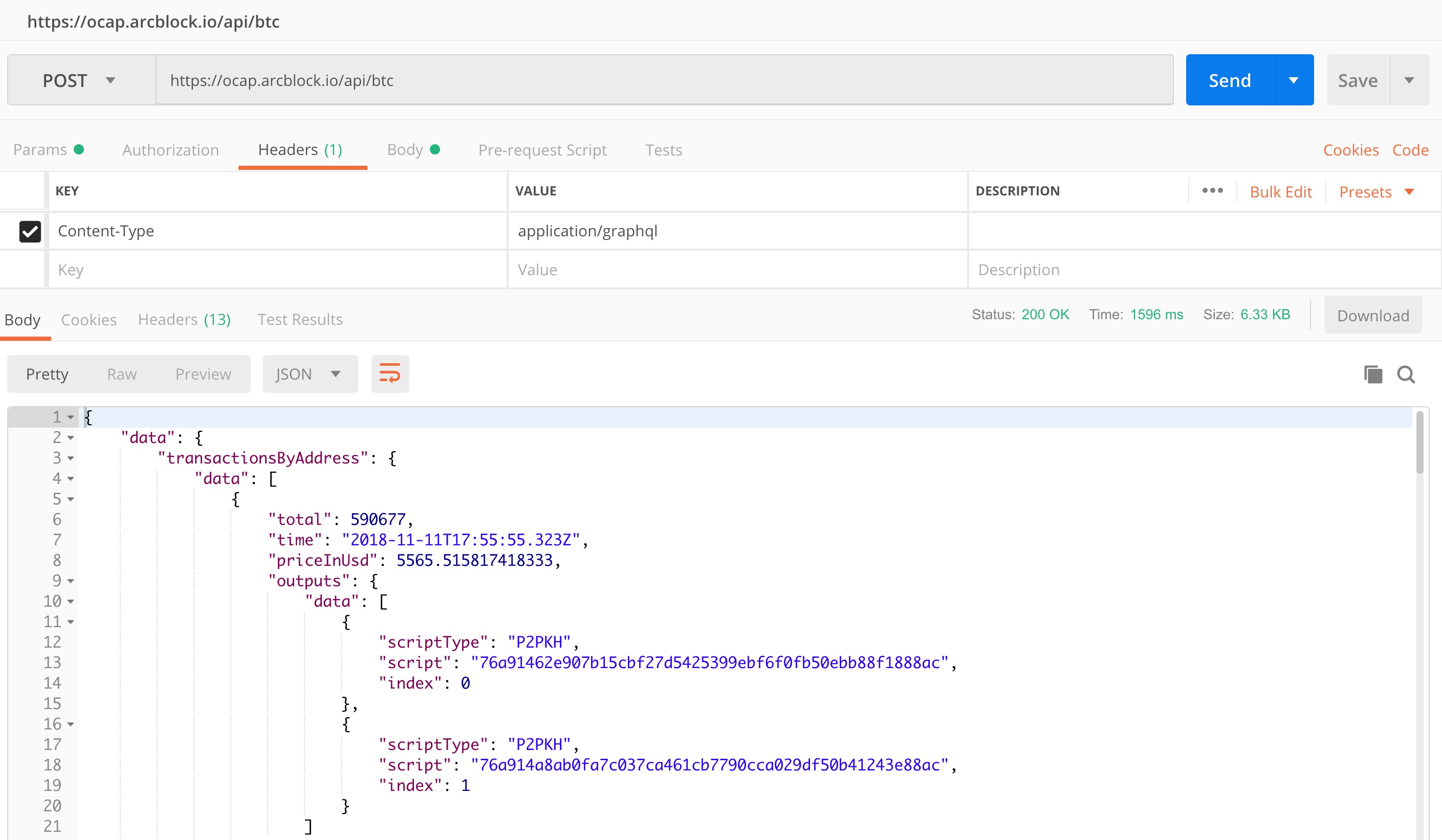The image size is (1442, 840).
Task: Collapse the "outputs" fold at line 9
Action: (x=71, y=581)
